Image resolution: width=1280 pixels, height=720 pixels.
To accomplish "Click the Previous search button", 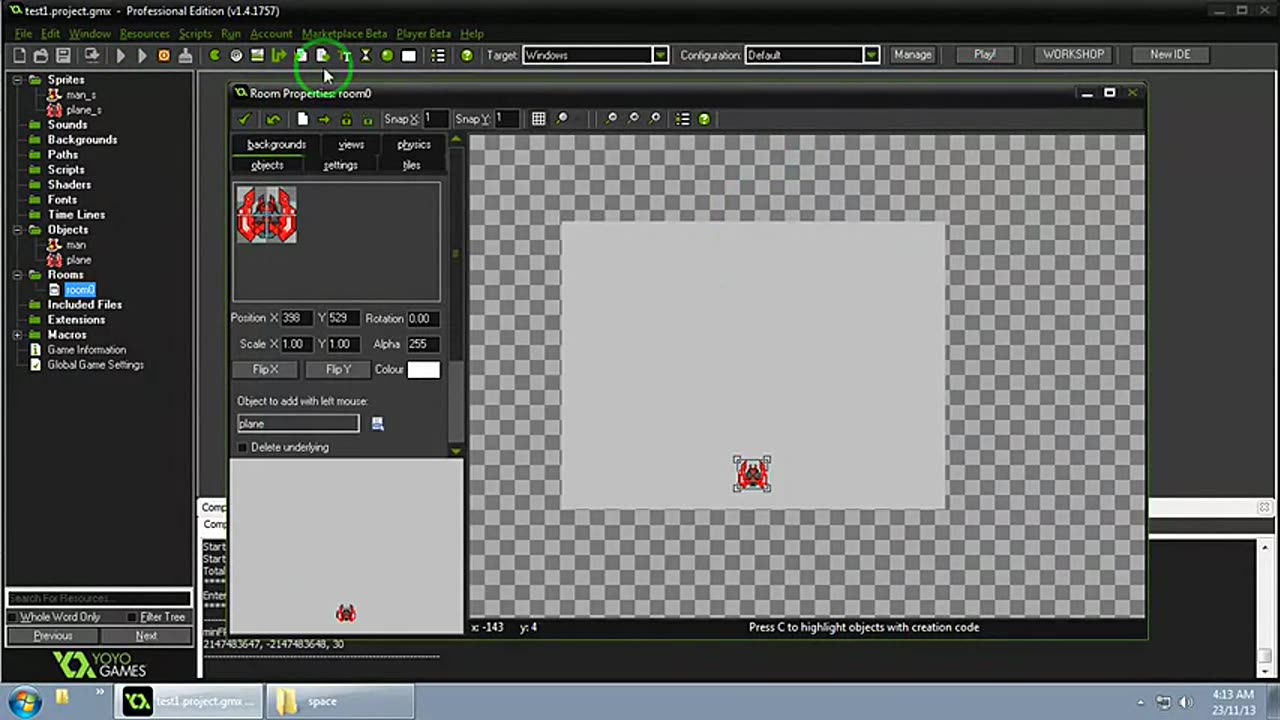I will tap(52, 636).
